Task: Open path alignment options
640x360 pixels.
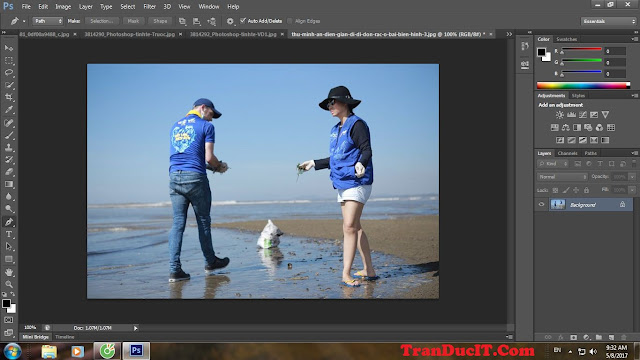Action: 197,21
